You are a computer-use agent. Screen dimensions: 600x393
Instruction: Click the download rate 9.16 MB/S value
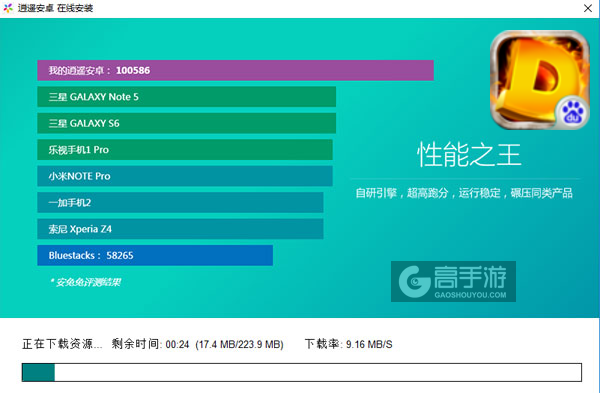[x=369, y=345]
